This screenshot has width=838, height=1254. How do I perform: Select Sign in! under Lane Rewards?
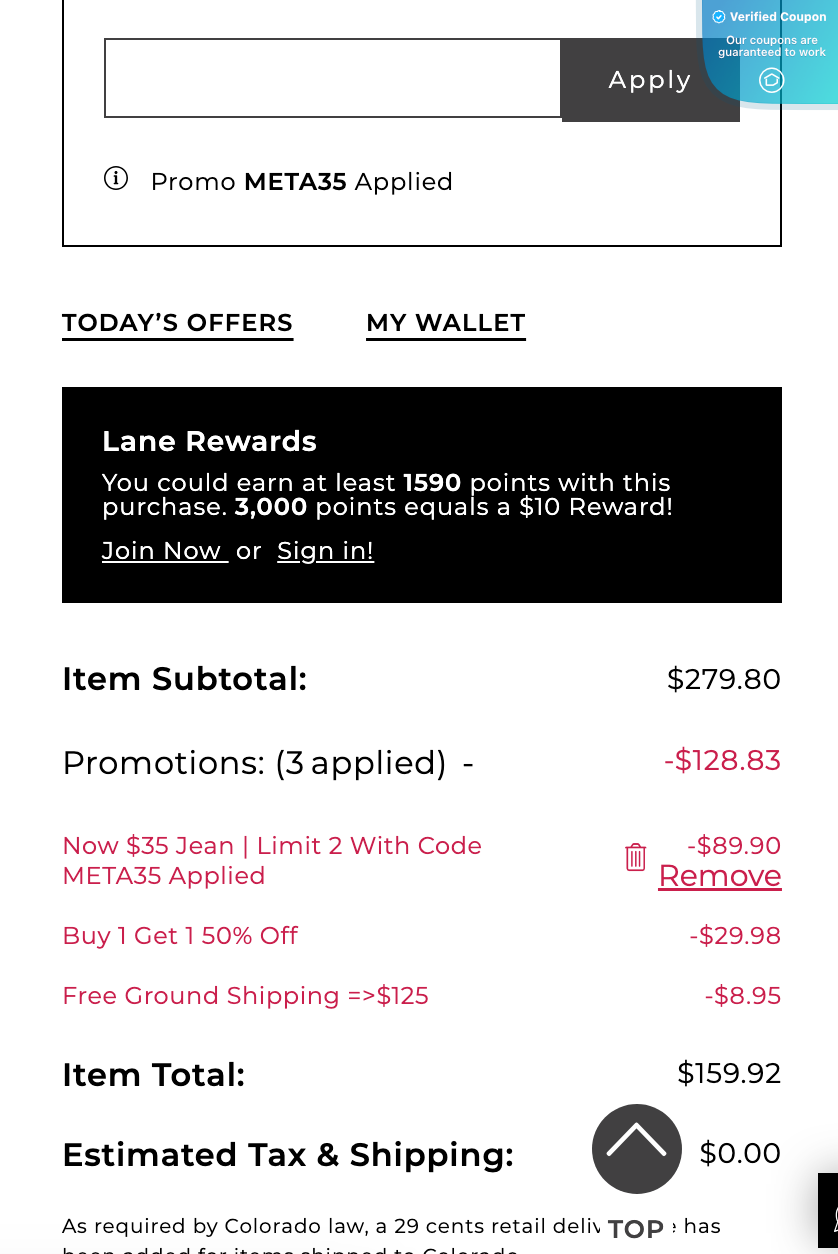325,551
